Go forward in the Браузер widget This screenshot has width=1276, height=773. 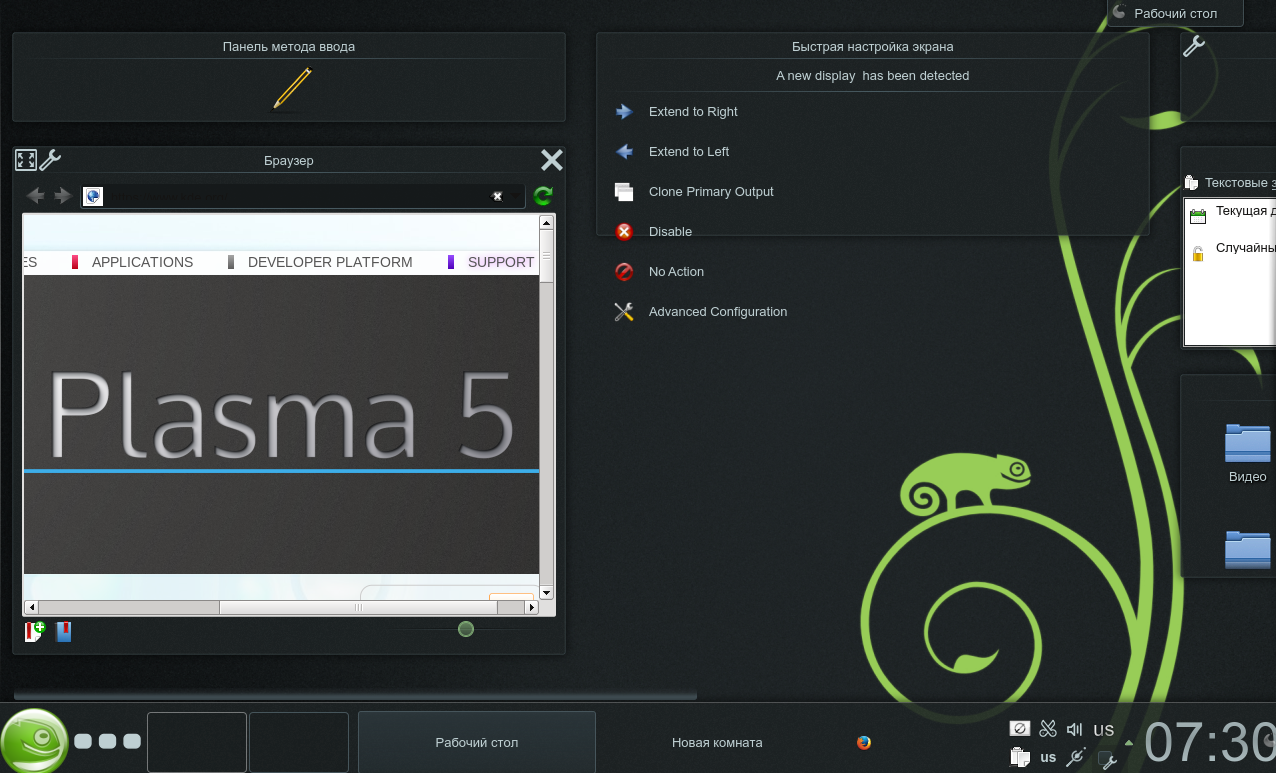(x=63, y=196)
